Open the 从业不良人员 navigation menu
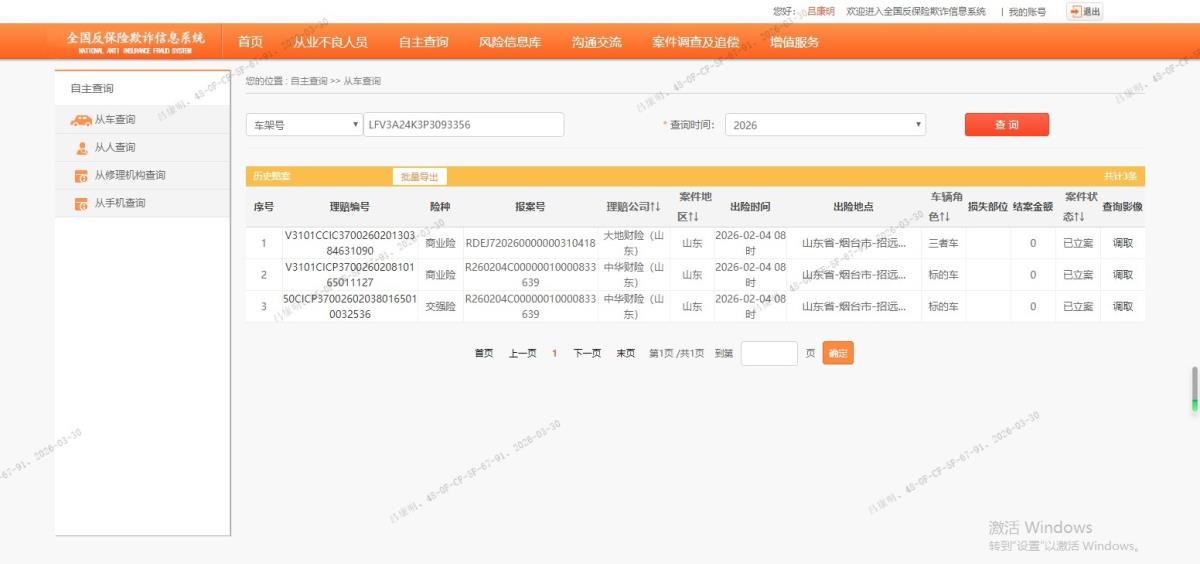The width and height of the screenshot is (1200, 564). [330, 42]
